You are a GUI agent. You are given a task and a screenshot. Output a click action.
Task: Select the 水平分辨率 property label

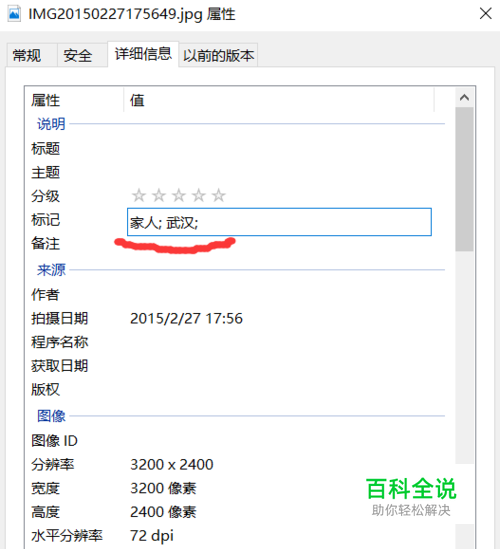67,536
